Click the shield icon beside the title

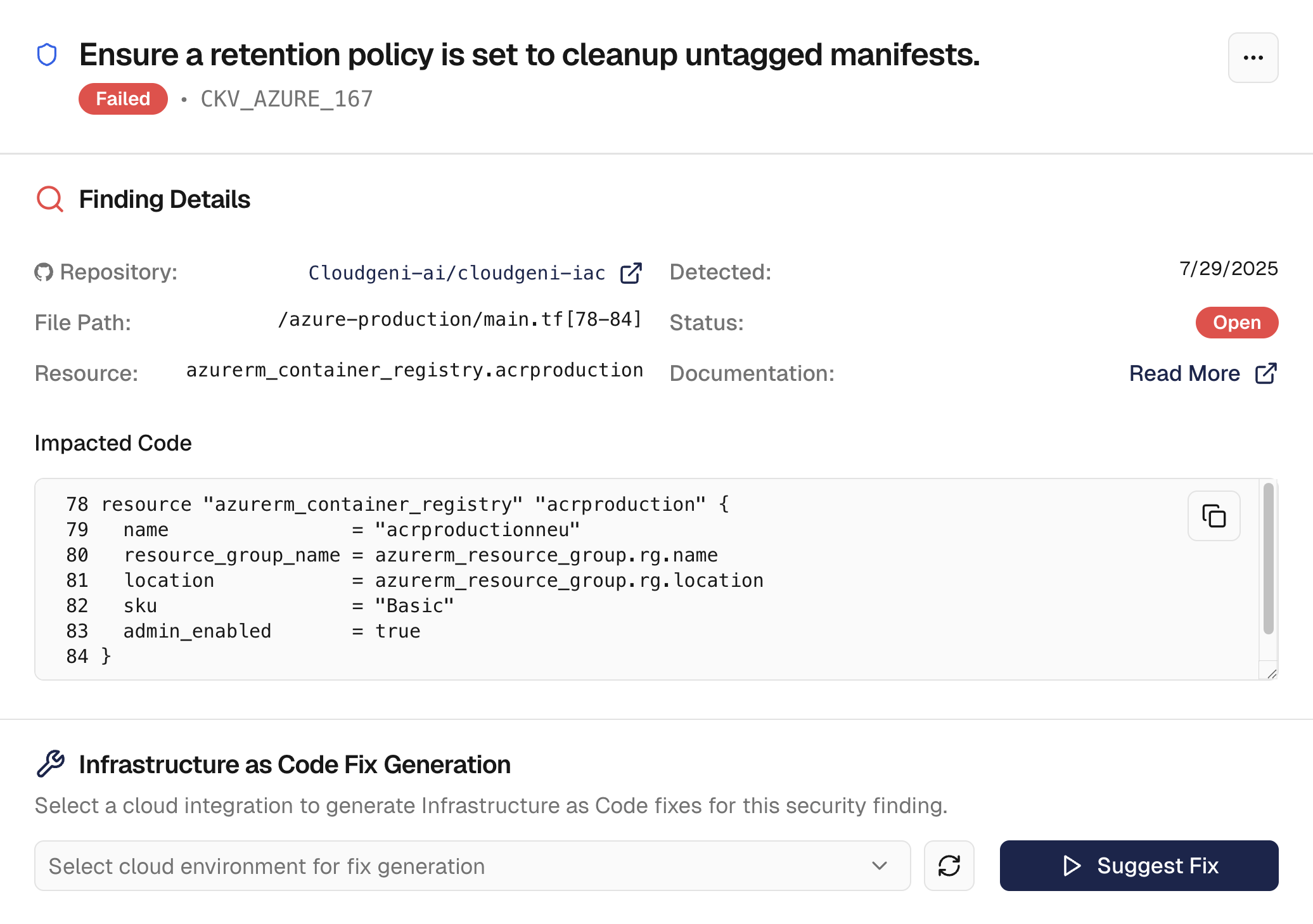point(47,55)
